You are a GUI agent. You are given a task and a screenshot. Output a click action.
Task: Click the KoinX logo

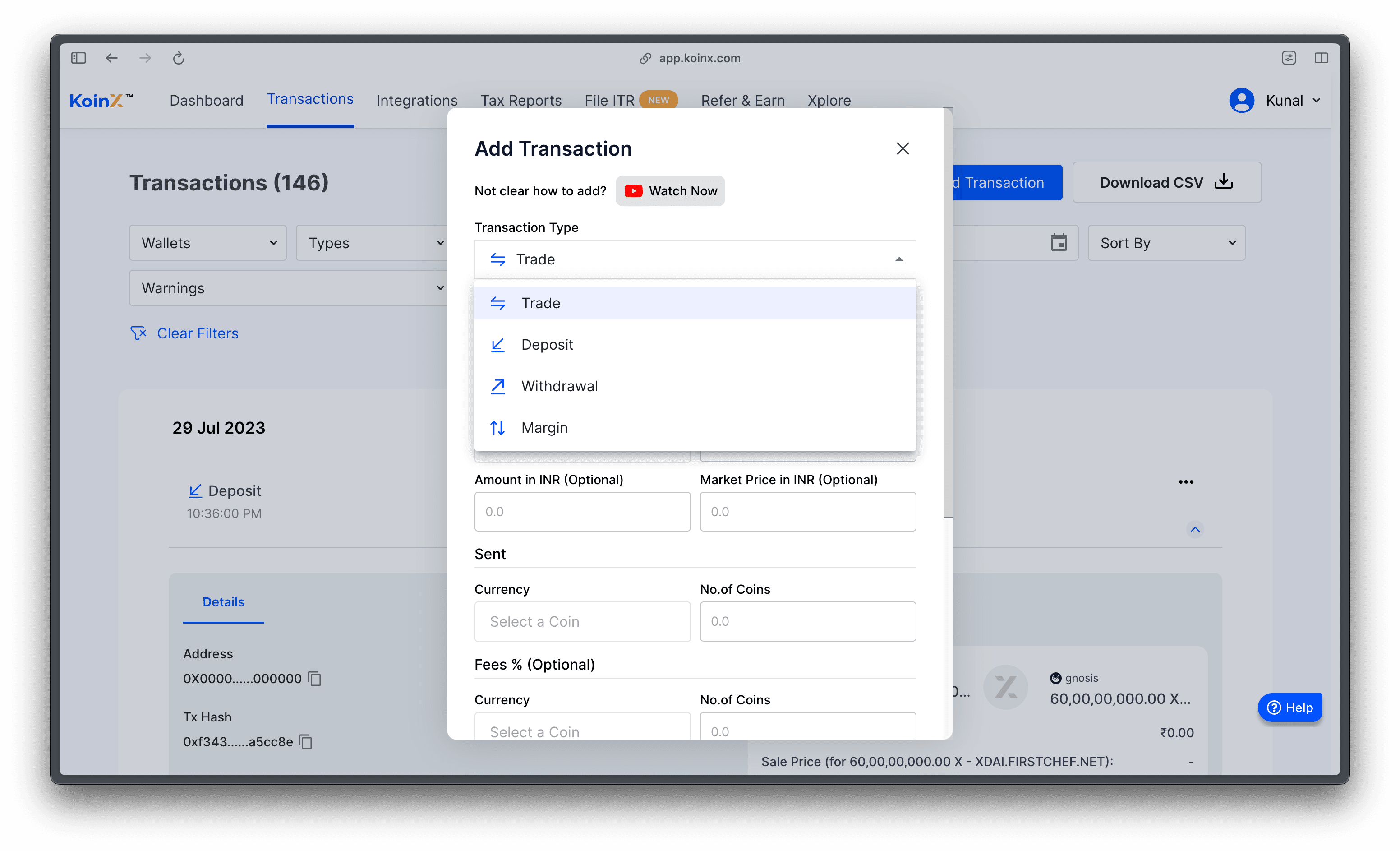tap(101, 101)
